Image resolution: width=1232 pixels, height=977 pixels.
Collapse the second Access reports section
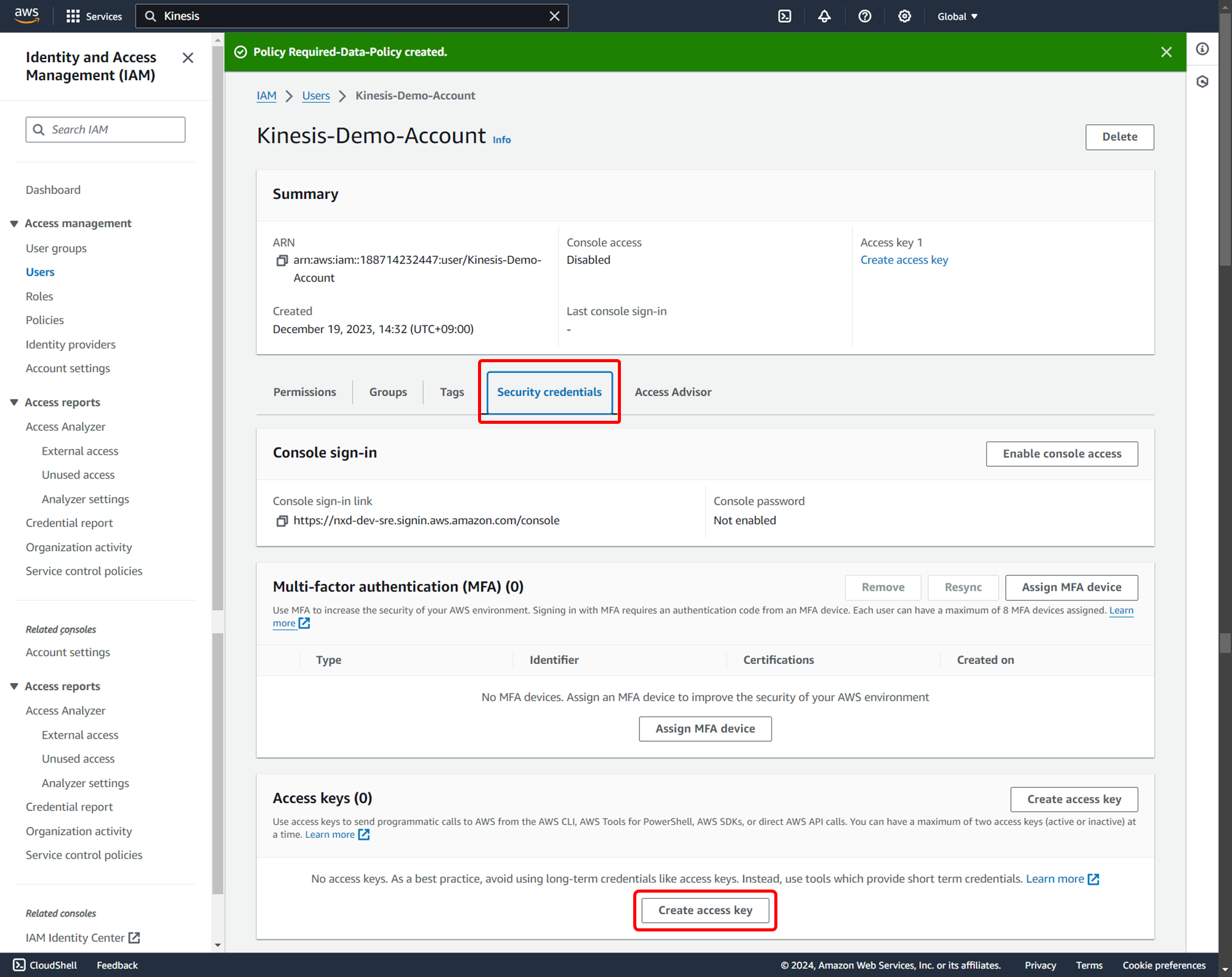coord(14,687)
